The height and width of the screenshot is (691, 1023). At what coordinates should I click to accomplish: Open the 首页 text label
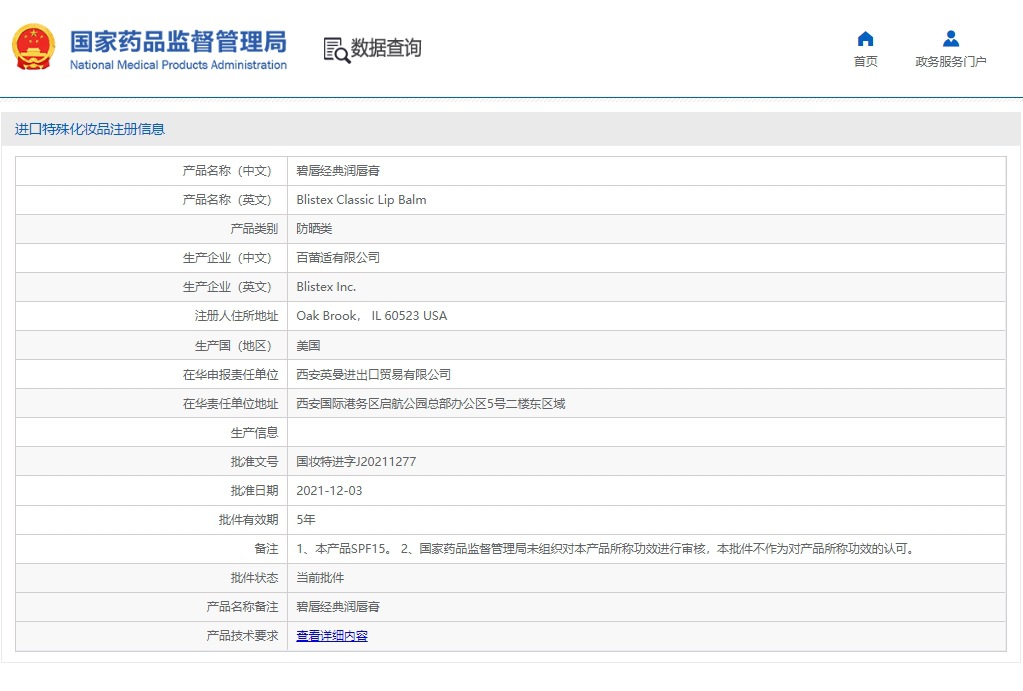[x=865, y=62]
